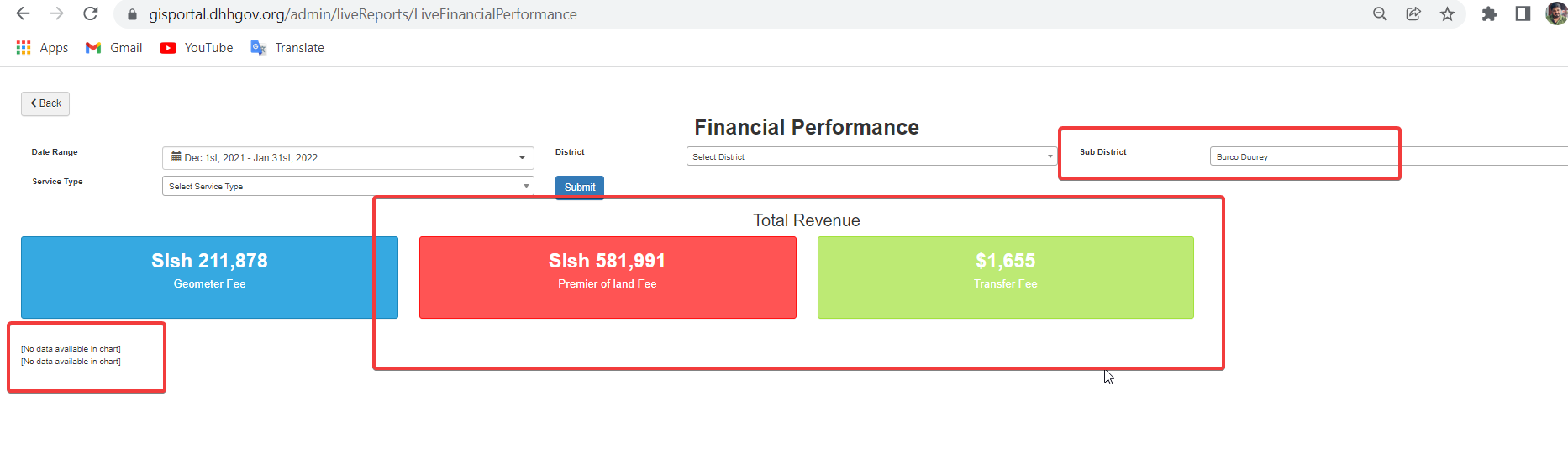Open the extensions puzzle icon
Screen dimensions: 1568x455
[1489, 13]
